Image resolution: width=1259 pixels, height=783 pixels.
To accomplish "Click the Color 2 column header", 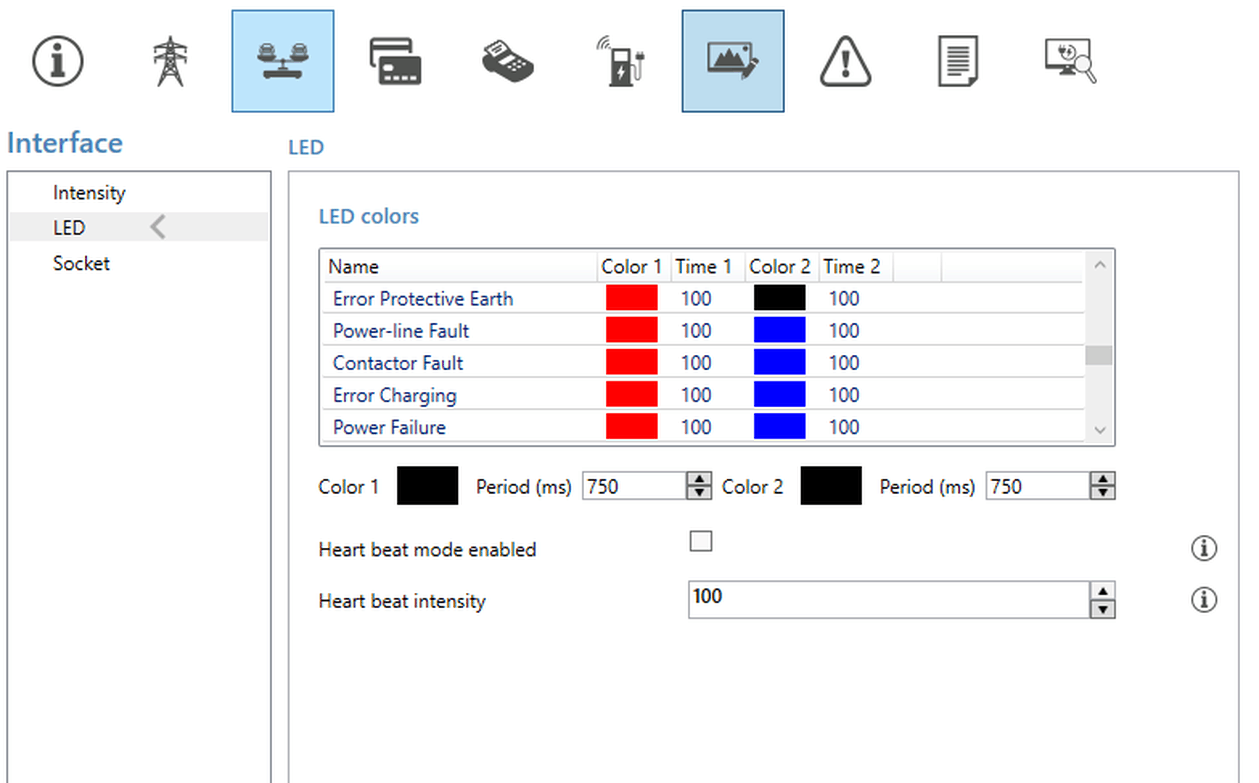I will tap(780, 266).
